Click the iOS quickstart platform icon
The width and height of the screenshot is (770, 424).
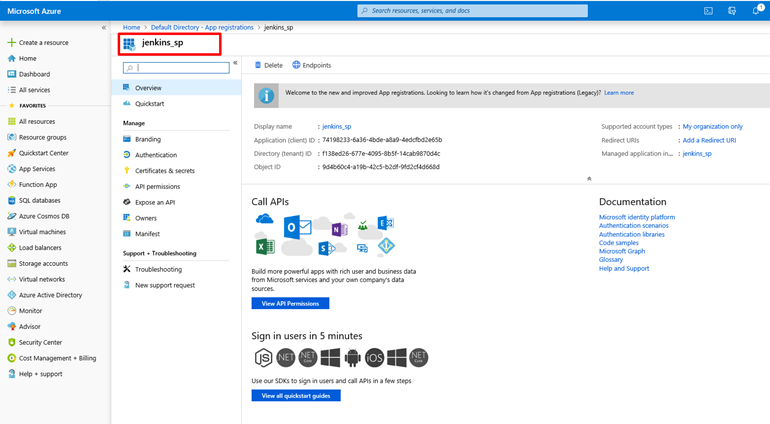374,358
